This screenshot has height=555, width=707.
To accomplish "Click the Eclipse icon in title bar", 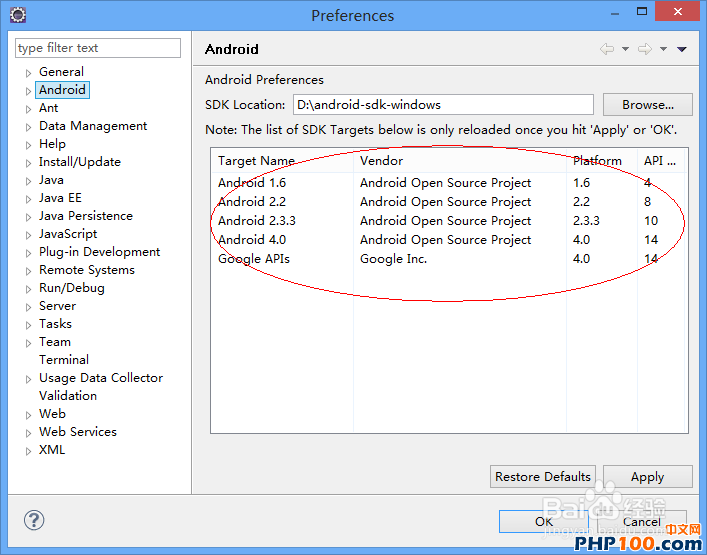I will coord(18,14).
